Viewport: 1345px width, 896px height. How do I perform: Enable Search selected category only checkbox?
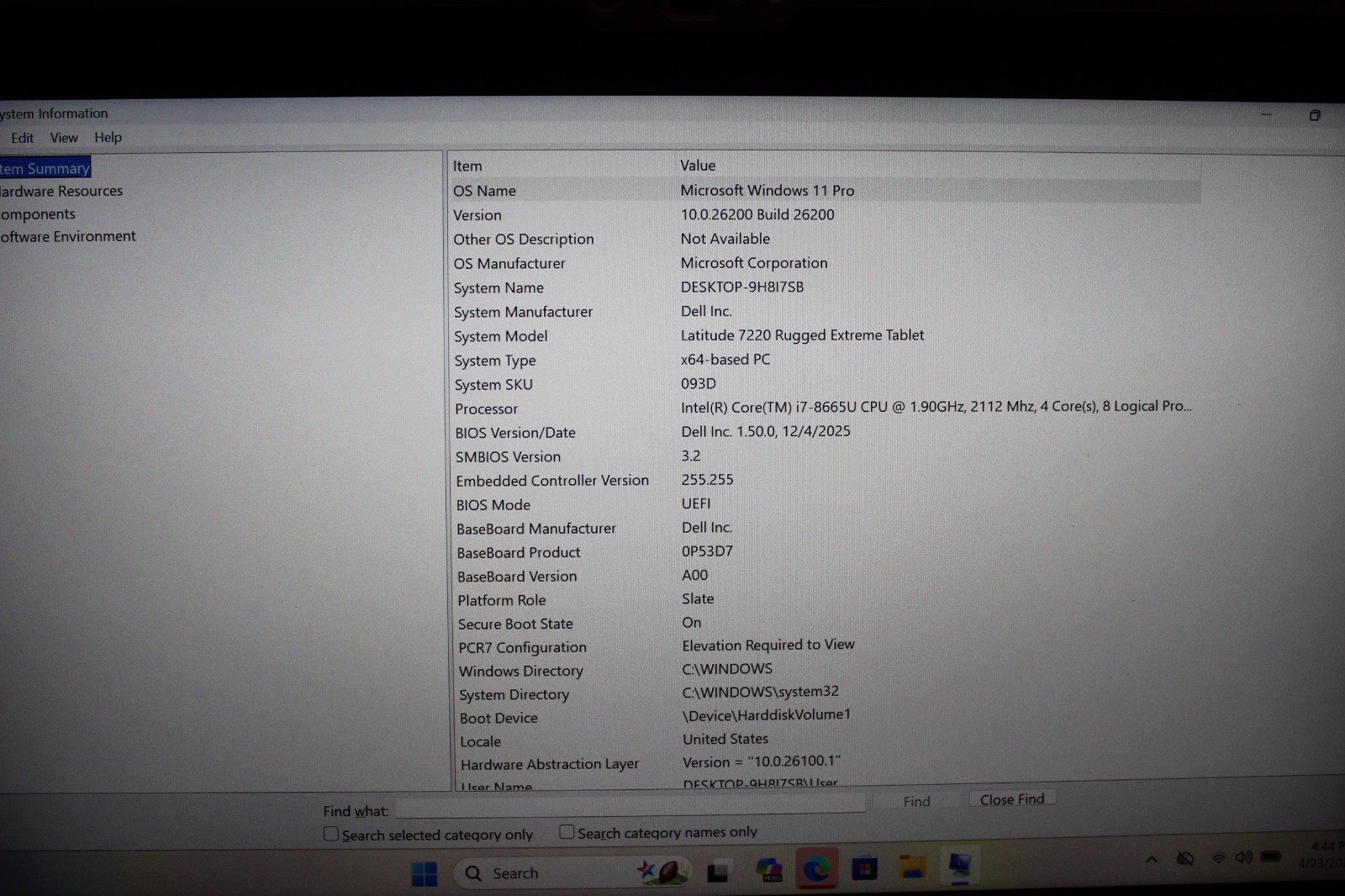point(331,834)
